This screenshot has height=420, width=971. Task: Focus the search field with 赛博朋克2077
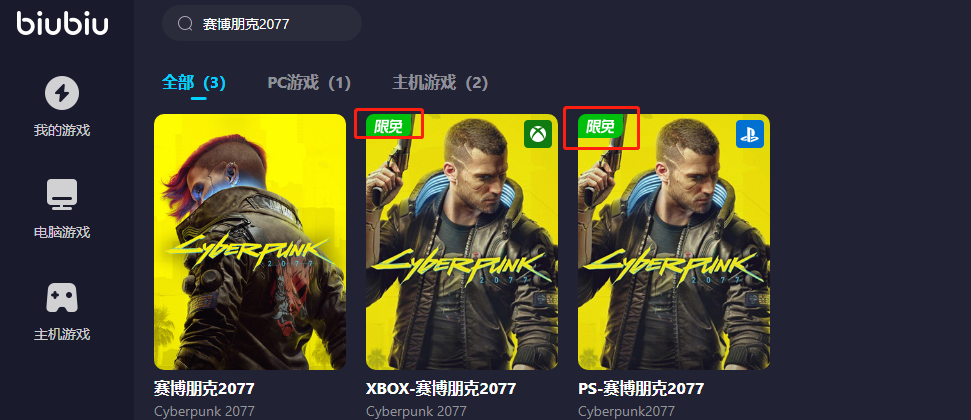click(x=262, y=24)
